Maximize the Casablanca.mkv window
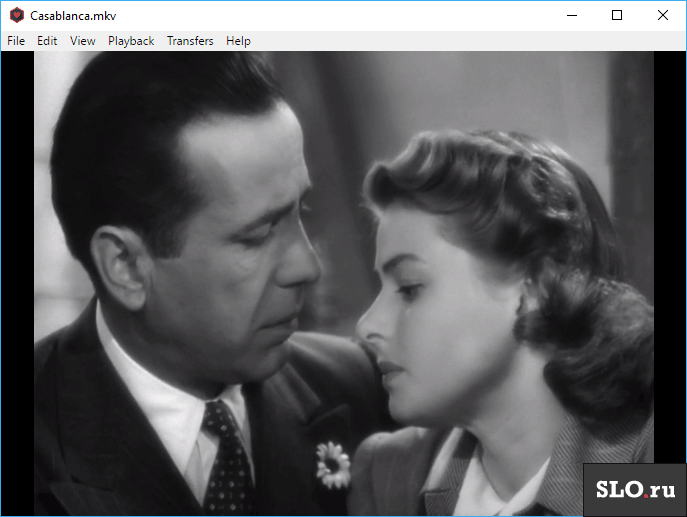 tap(617, 15)
